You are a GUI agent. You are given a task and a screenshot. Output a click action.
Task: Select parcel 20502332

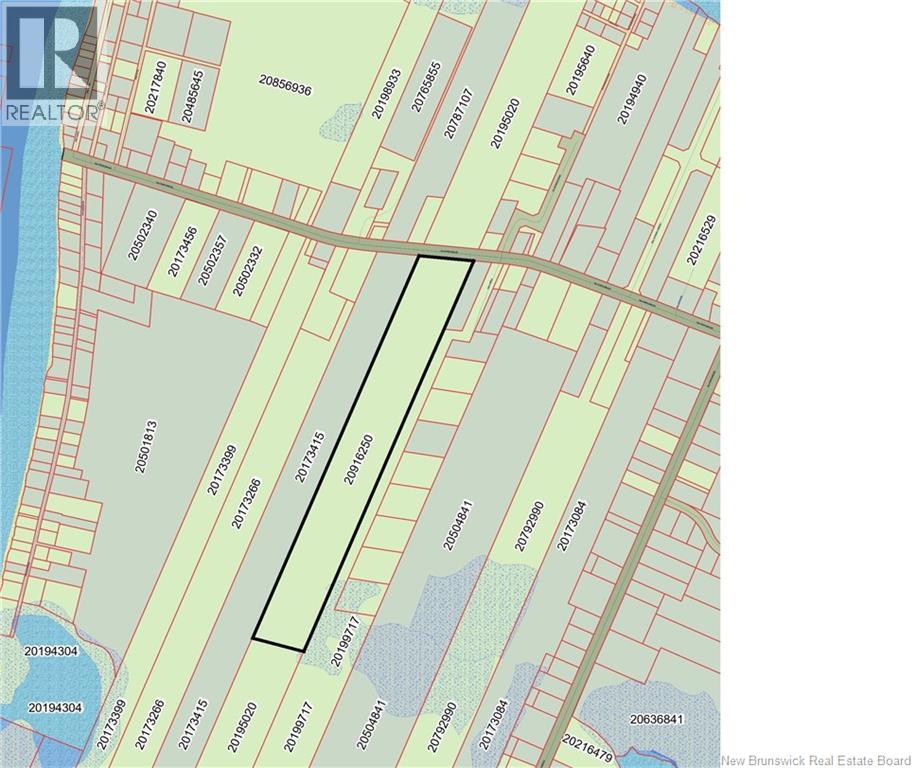tap(246, 269)
